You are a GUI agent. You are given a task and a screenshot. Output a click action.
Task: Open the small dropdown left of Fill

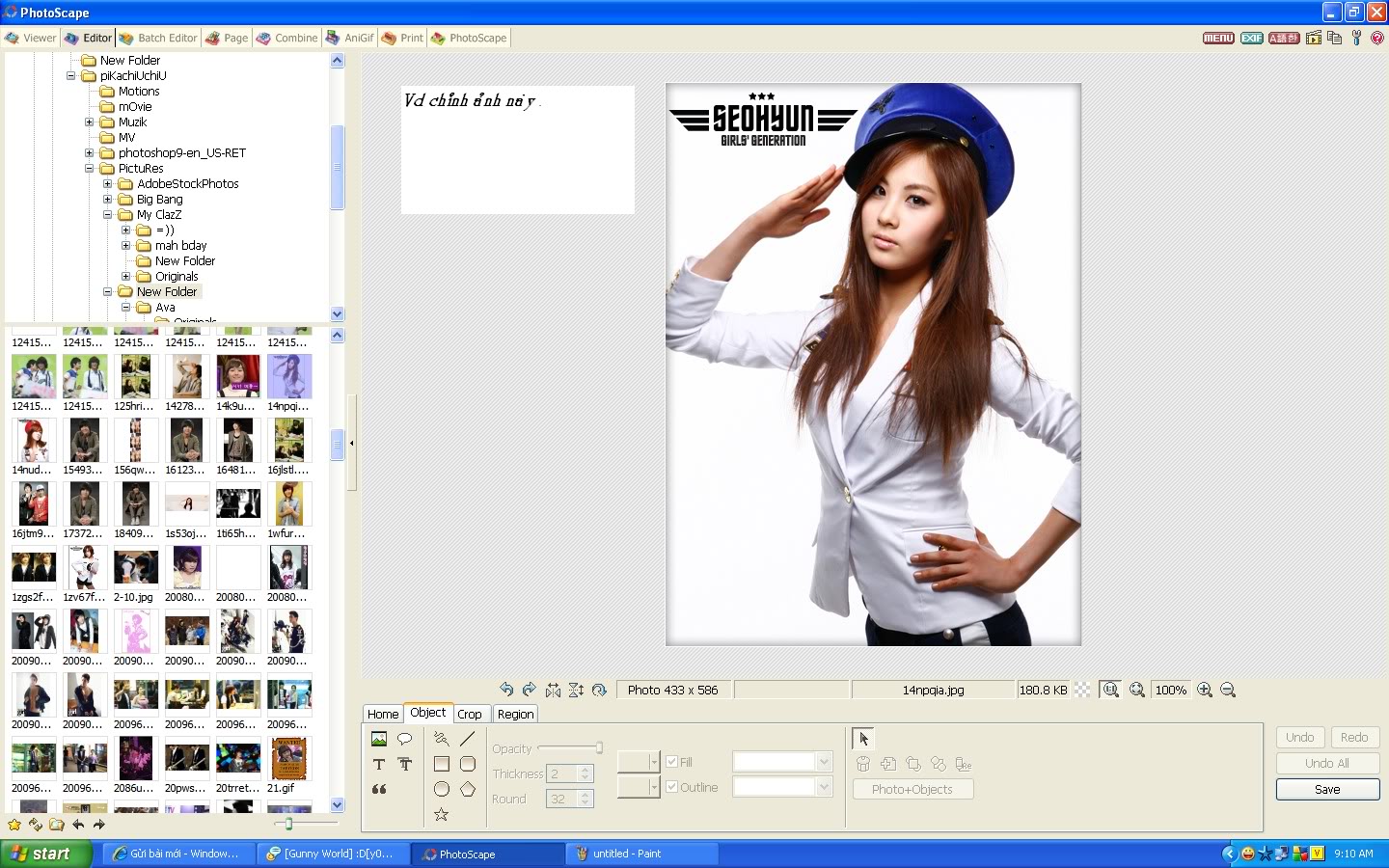(x=639, y=762)
